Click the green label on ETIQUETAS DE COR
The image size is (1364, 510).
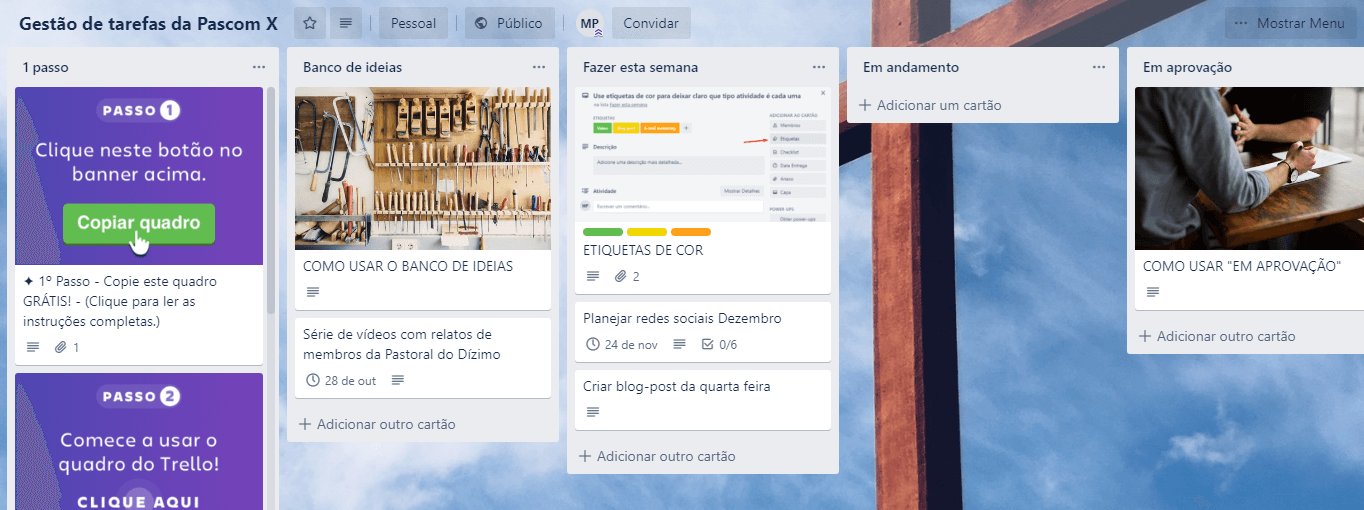603,232
